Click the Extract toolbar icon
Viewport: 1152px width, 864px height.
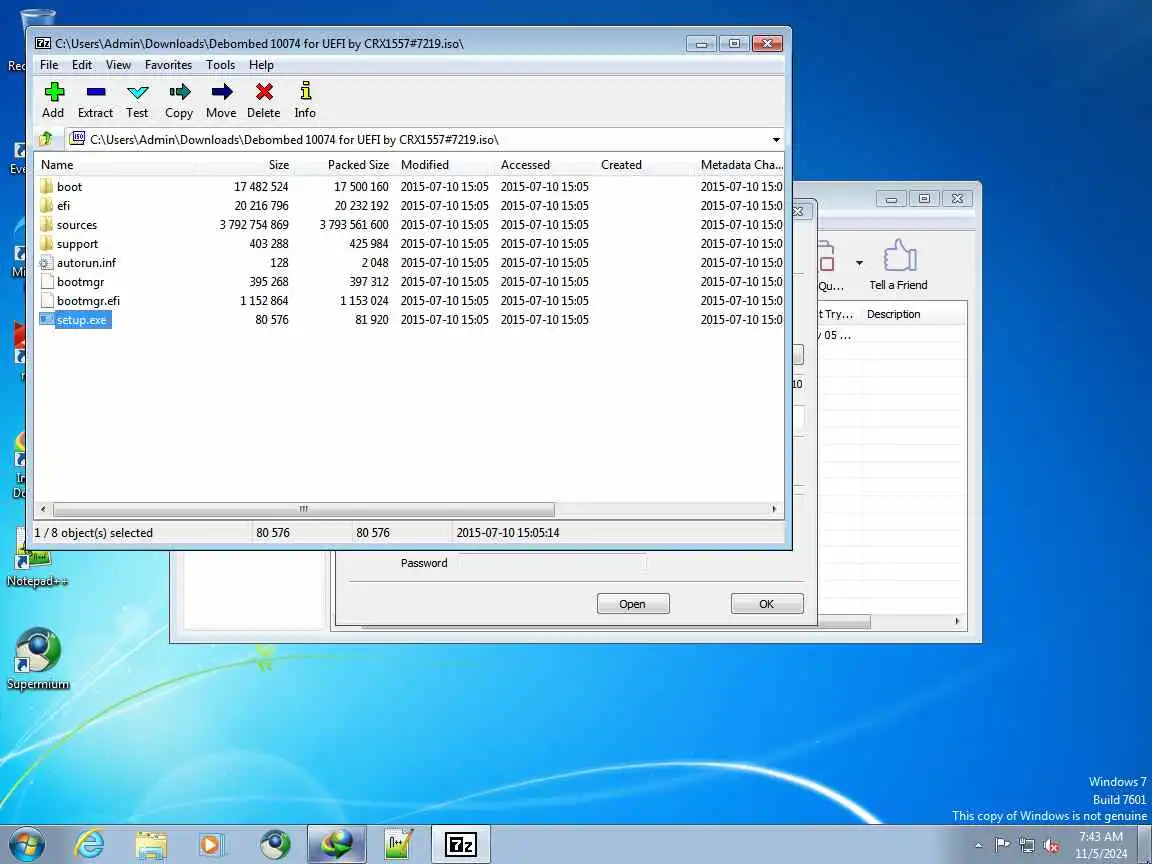(96, 92)
